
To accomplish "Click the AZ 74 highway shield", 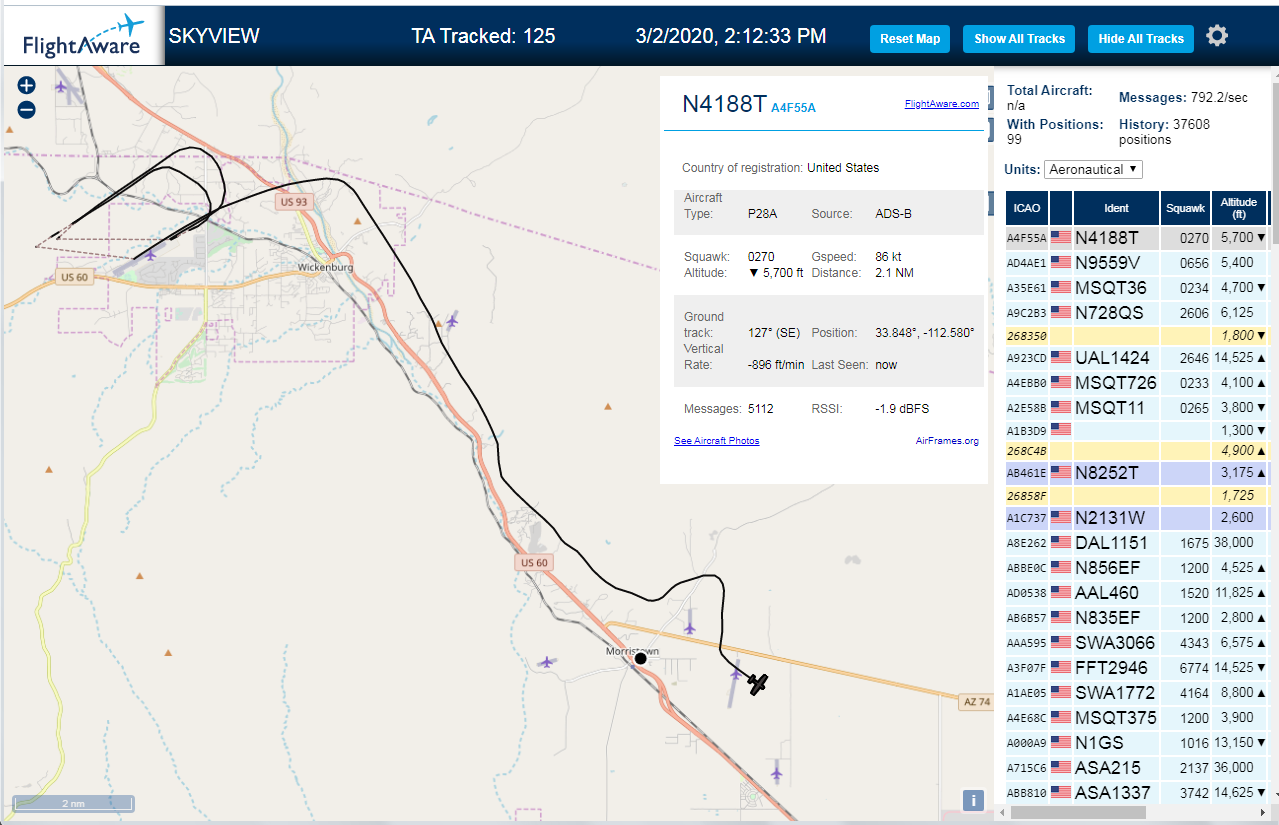I will point(976,702).
